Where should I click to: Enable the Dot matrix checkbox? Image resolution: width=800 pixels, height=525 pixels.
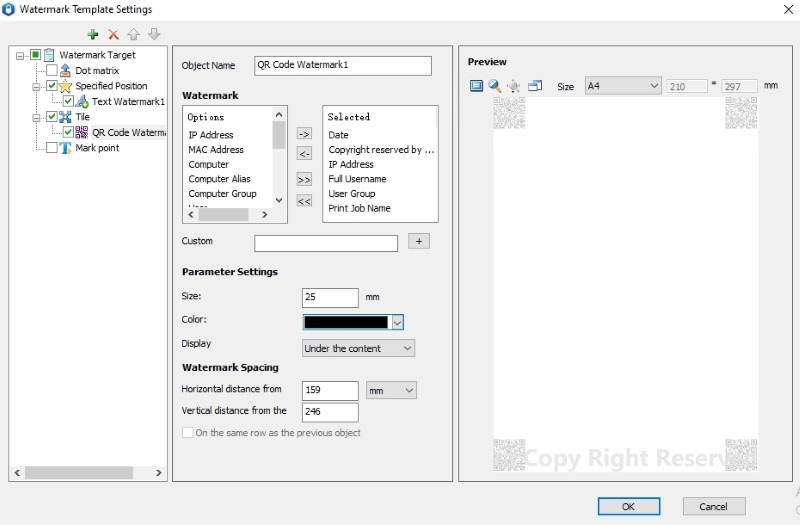(x=52, y=71)
